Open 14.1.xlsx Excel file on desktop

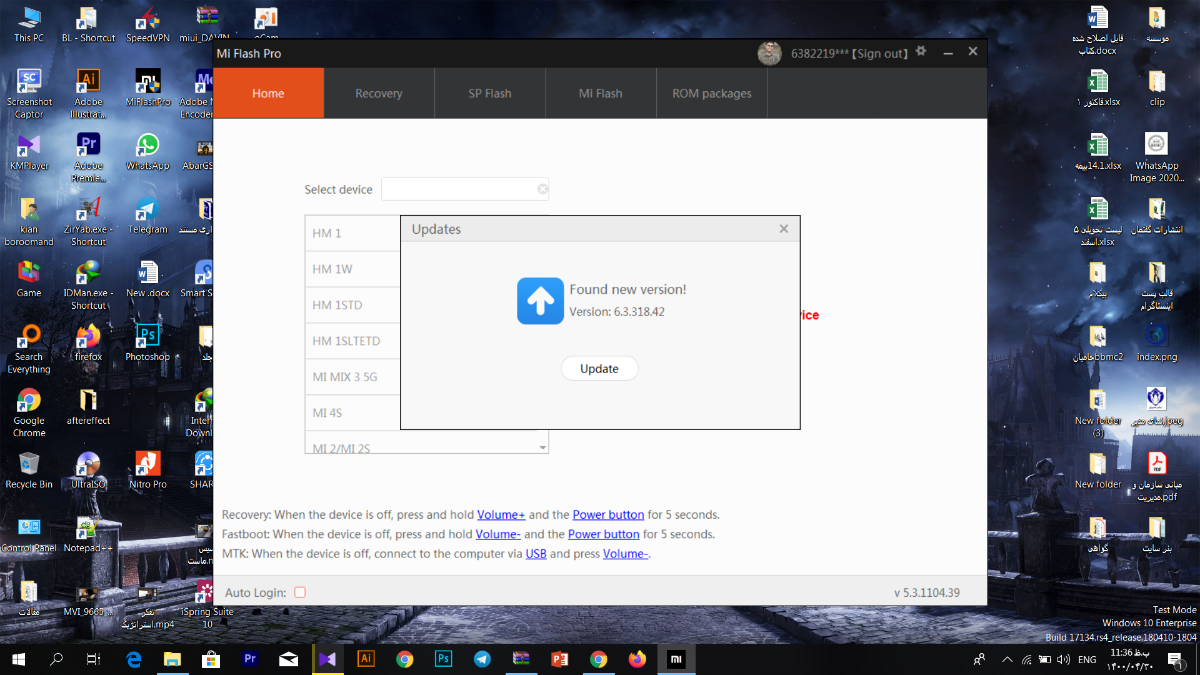(1097, 151)
